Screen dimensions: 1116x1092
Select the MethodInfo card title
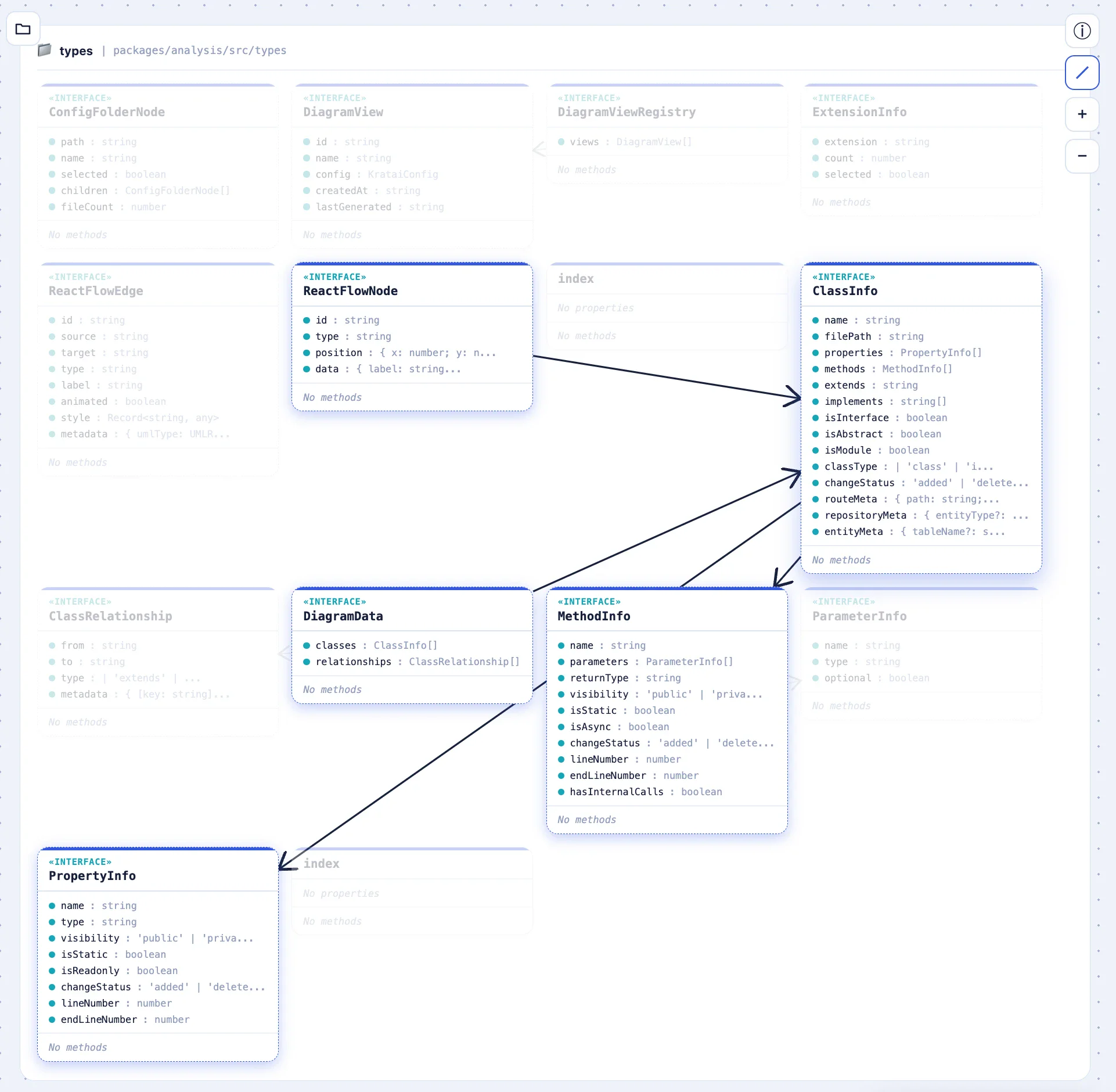(x=593, y=616)
